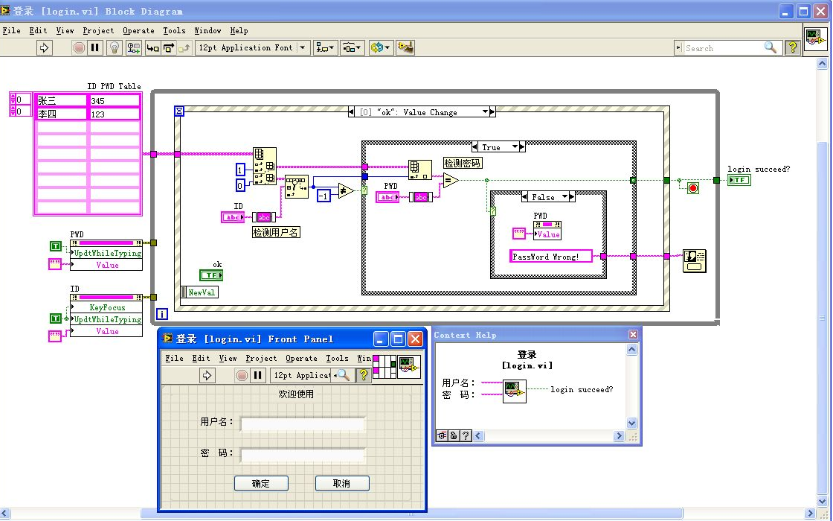The width and height of the screenshot is (833, 521).
Task: Click the search magnifier in Block Diagram toolbar
Action: (x=770, y=48)
